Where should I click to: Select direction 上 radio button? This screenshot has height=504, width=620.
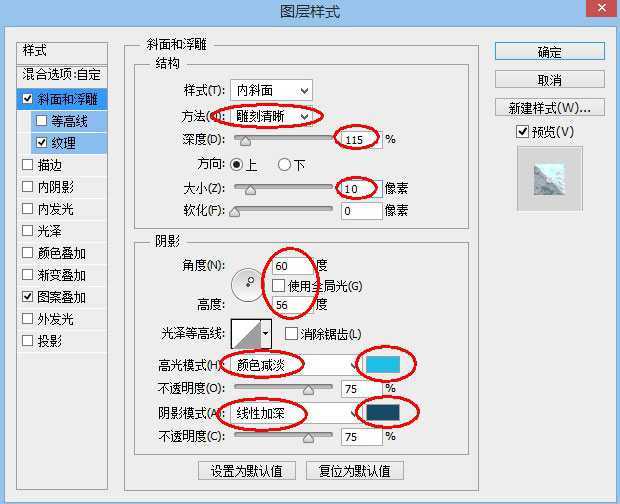(x=236, y=164)
